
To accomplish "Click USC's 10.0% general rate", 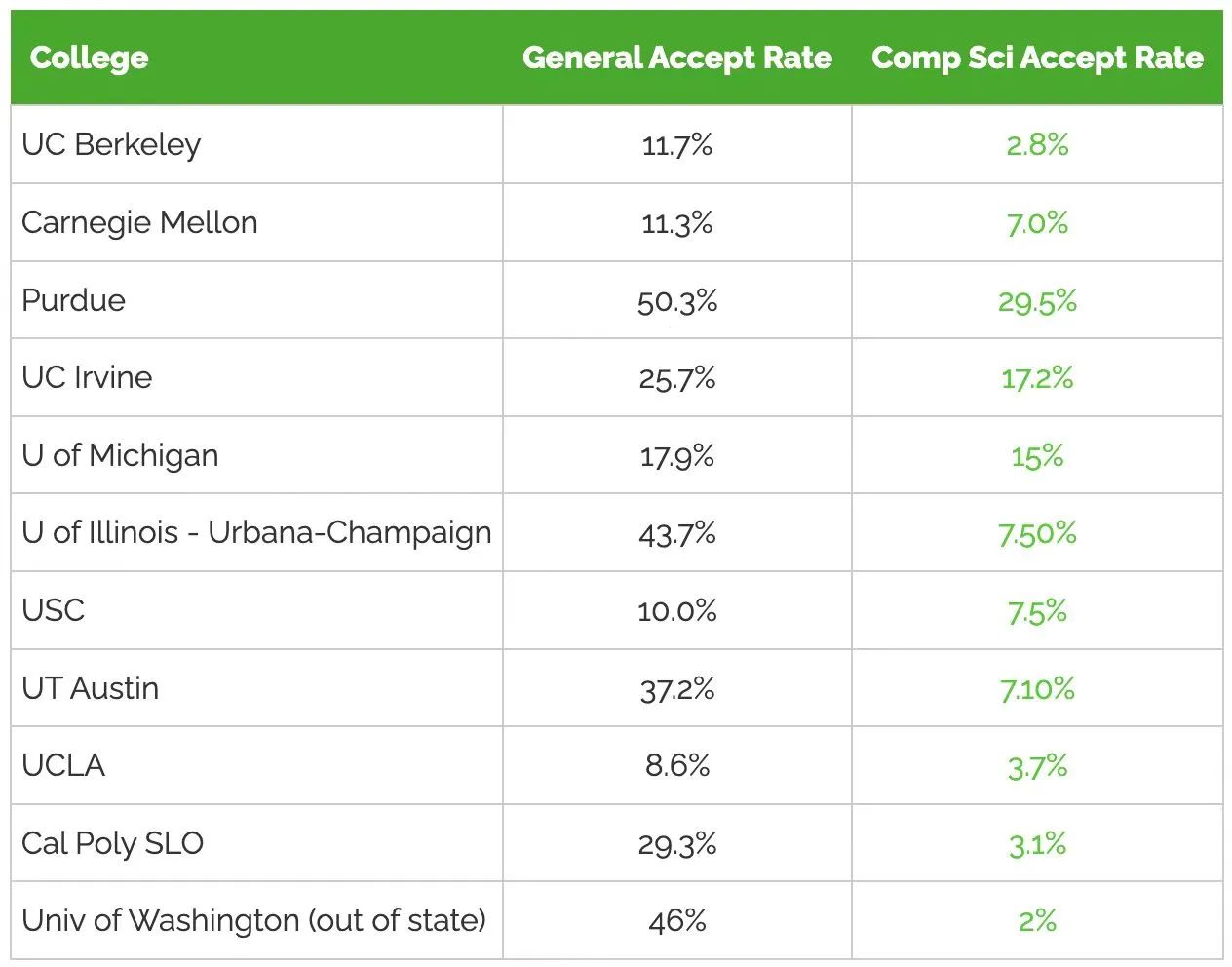I will pos(677,611).
